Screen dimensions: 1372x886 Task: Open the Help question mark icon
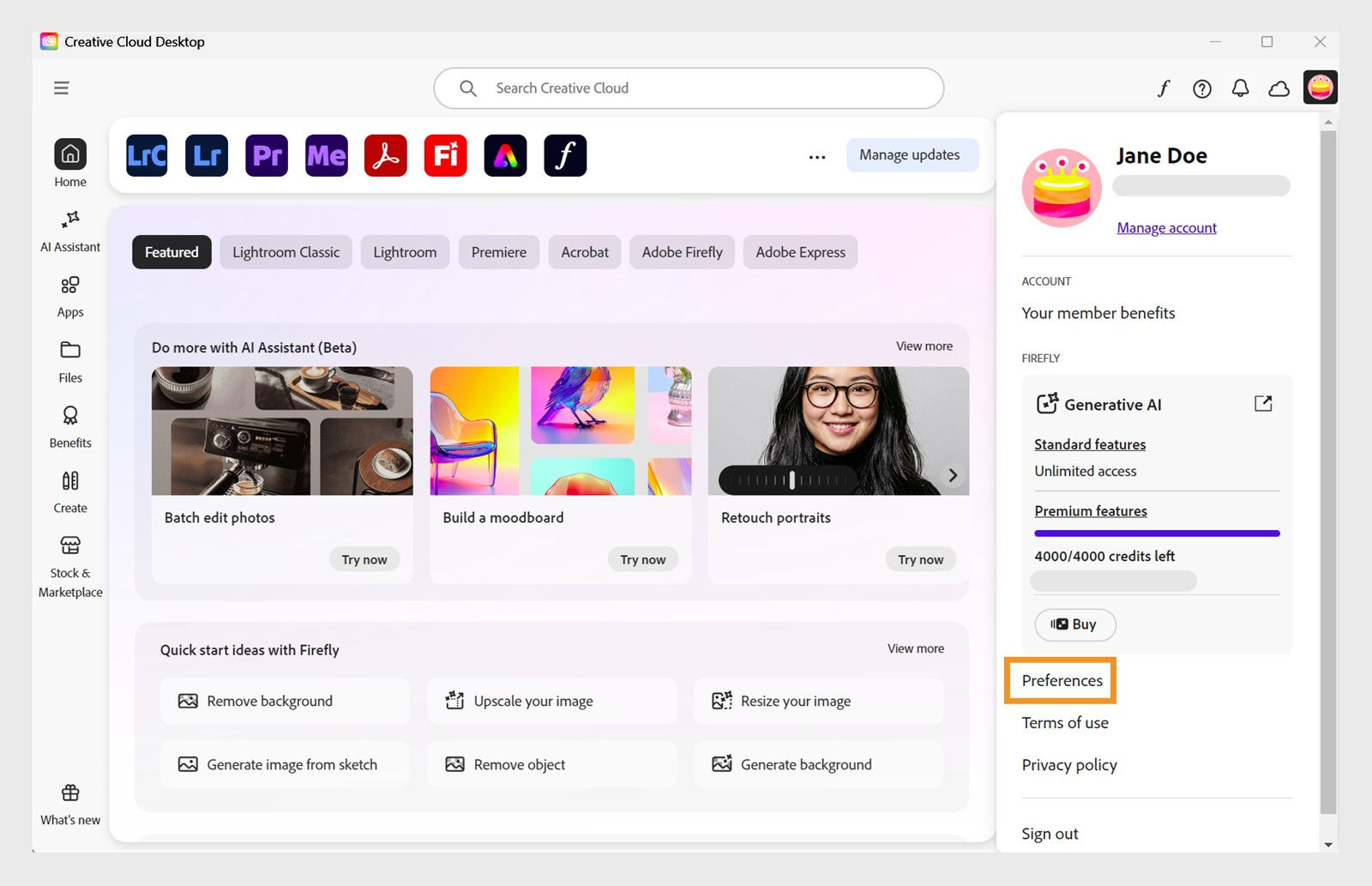click(1202, 88)
